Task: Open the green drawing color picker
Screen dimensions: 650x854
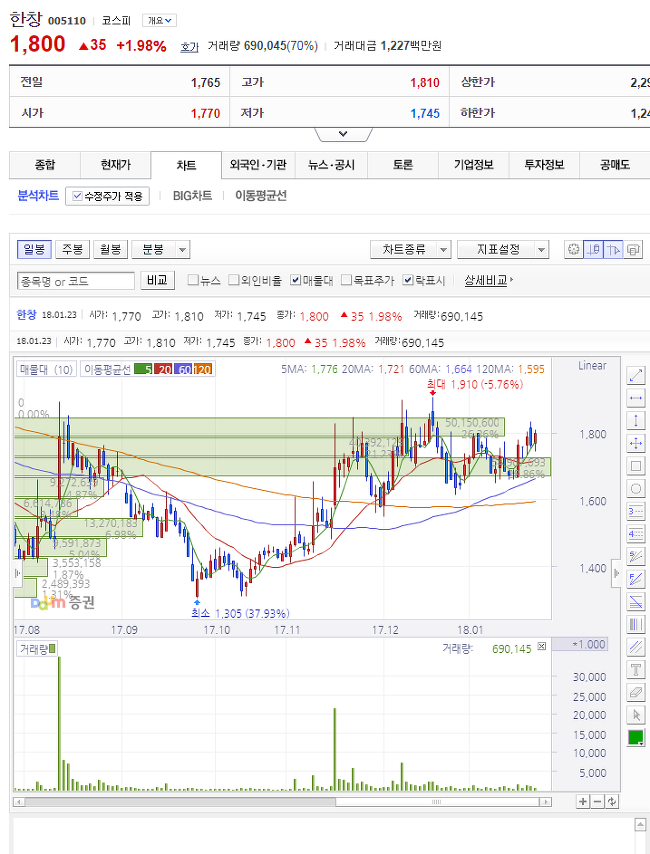Action: [x=636, y=737]
